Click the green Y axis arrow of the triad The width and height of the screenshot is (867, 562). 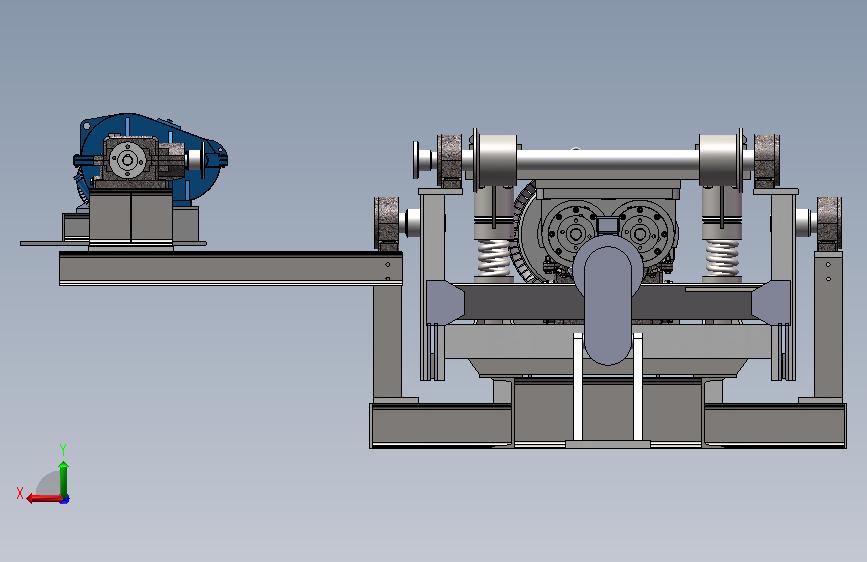click(x=64, y=478)
